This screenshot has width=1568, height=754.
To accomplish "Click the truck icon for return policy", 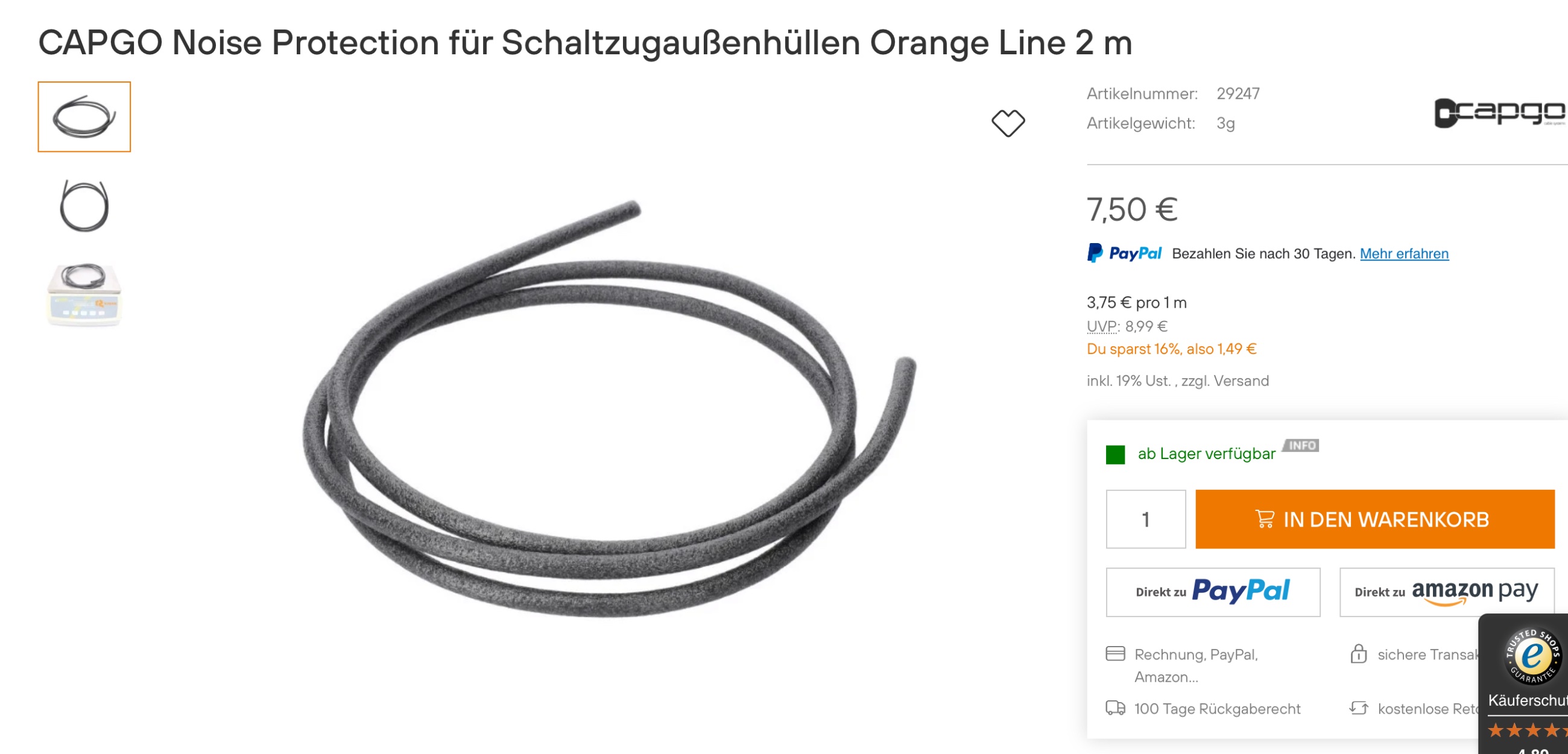I will [1115, 708].
